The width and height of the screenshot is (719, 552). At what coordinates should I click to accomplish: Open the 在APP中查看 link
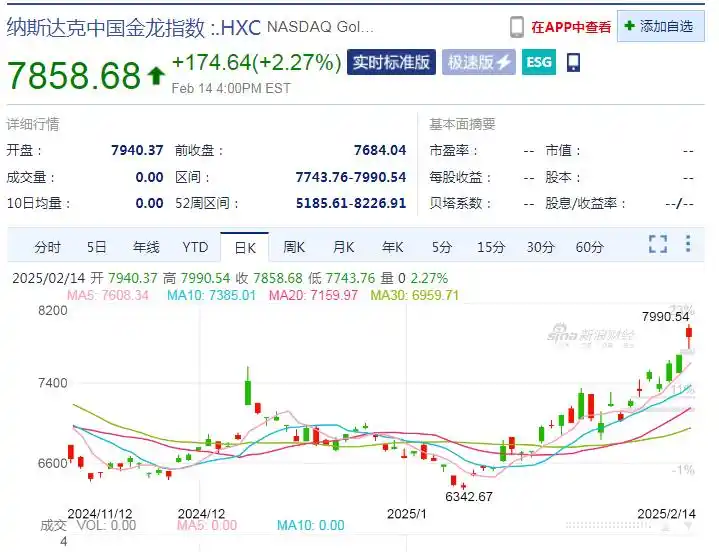coord(571,27)
